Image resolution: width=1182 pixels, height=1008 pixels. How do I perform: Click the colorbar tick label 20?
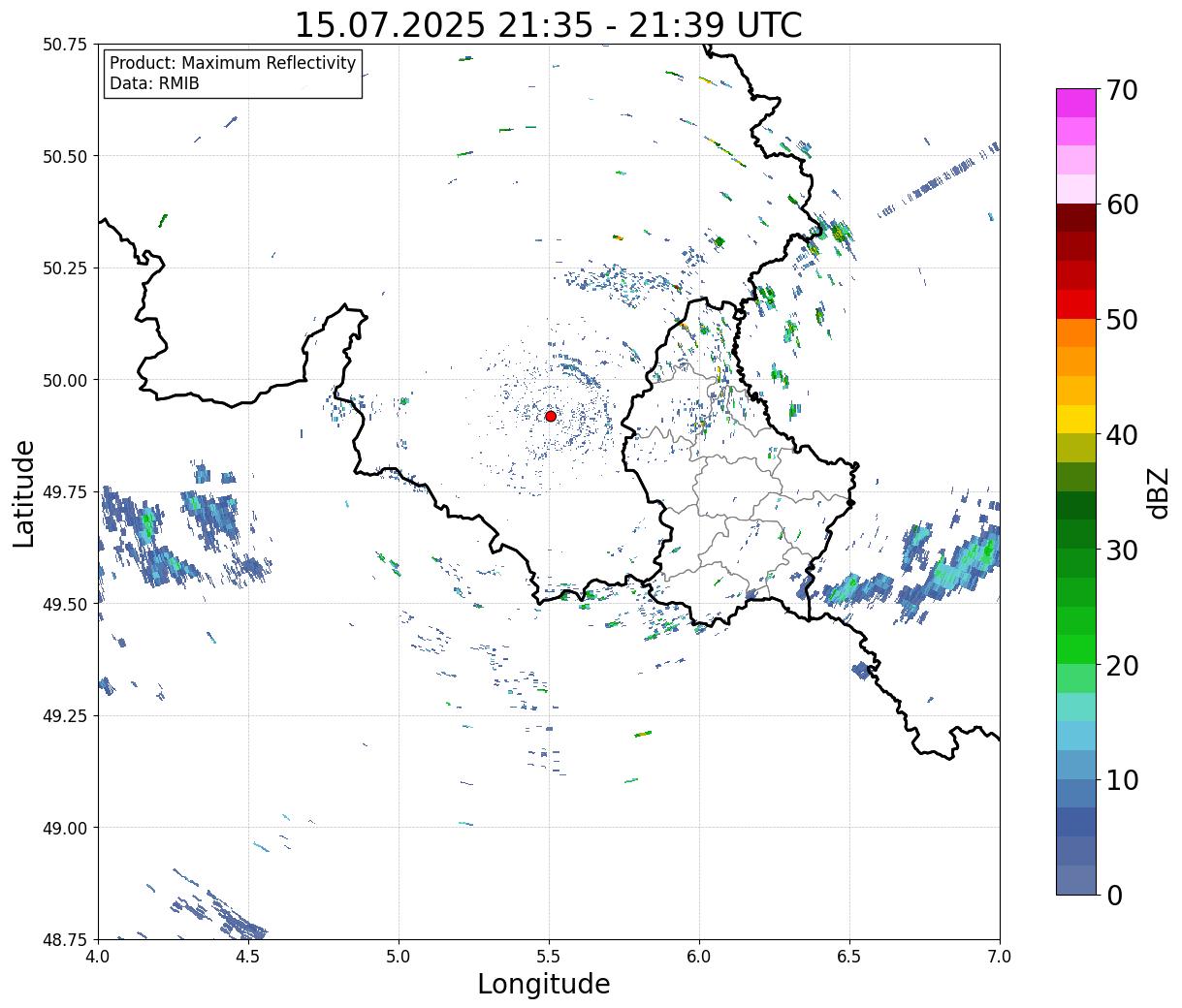click(1121, 666)
